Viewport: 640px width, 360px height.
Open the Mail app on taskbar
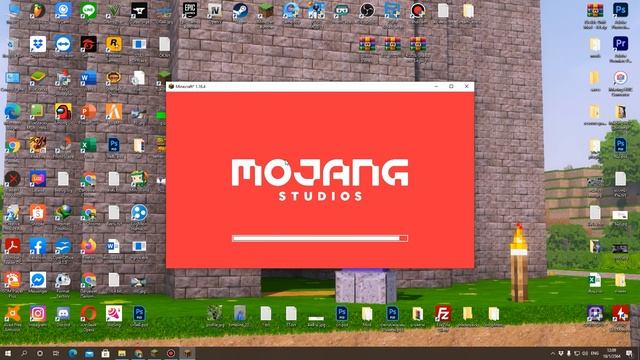click(89, 353)
